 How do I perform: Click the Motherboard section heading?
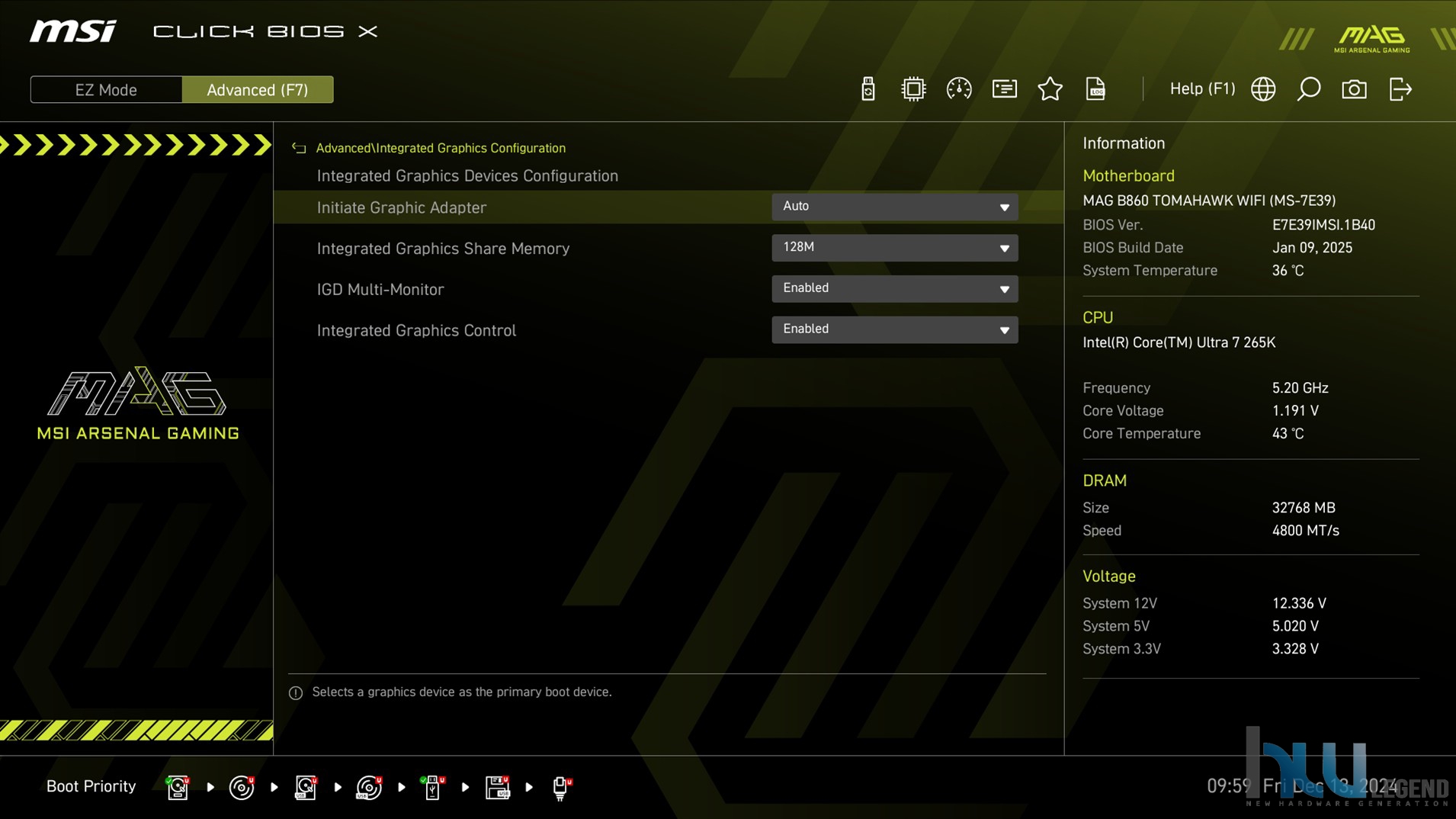[1128, 175]
